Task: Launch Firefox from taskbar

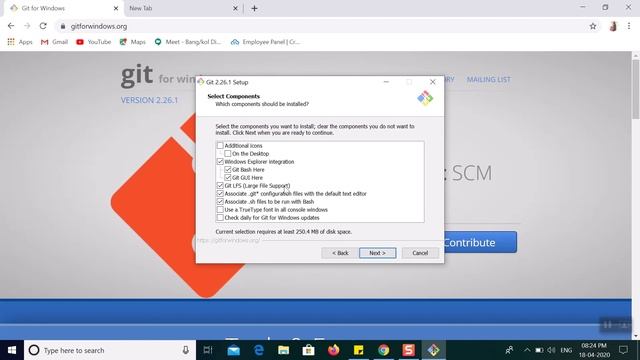Action: 333,350
